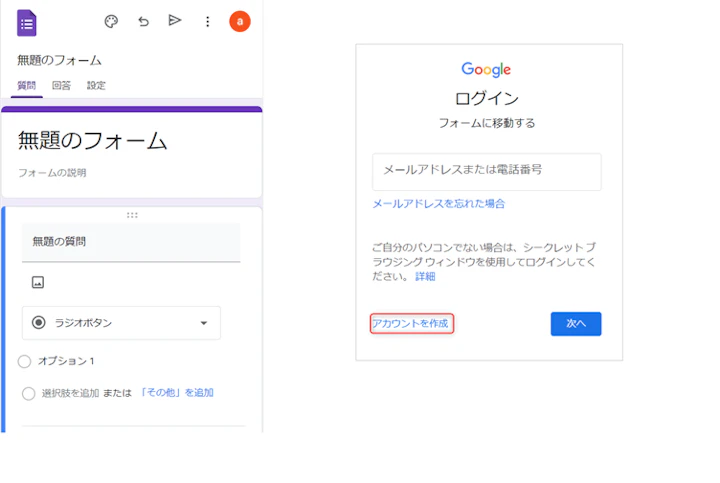This screenshot has height=483, width=720.
Task: Select the オプション 1 radio button
Action: 25,361
